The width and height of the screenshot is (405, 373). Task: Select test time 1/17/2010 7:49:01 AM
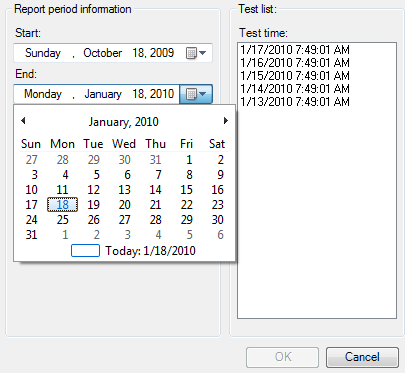point(295,50)
